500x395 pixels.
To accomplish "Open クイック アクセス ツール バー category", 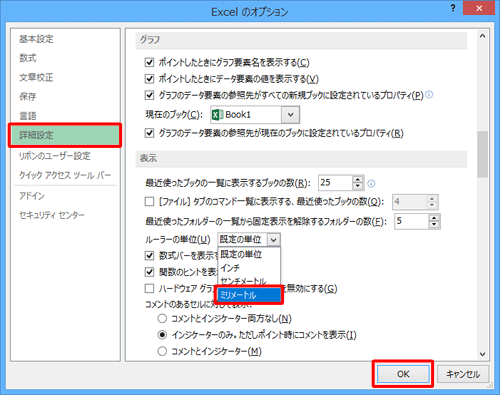I will [65, 175].
